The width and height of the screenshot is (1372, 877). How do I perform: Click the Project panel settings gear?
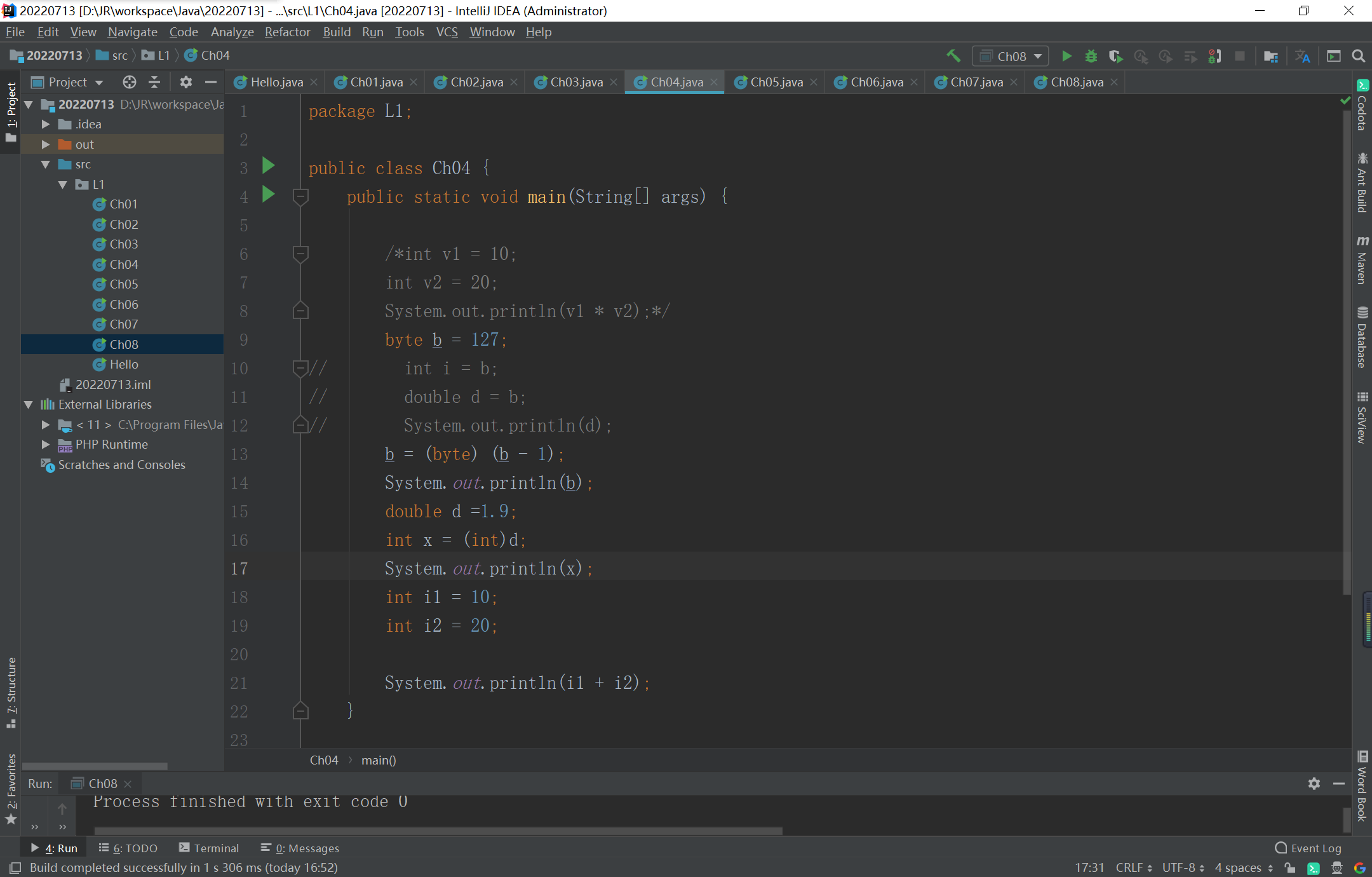coord(185,82)
